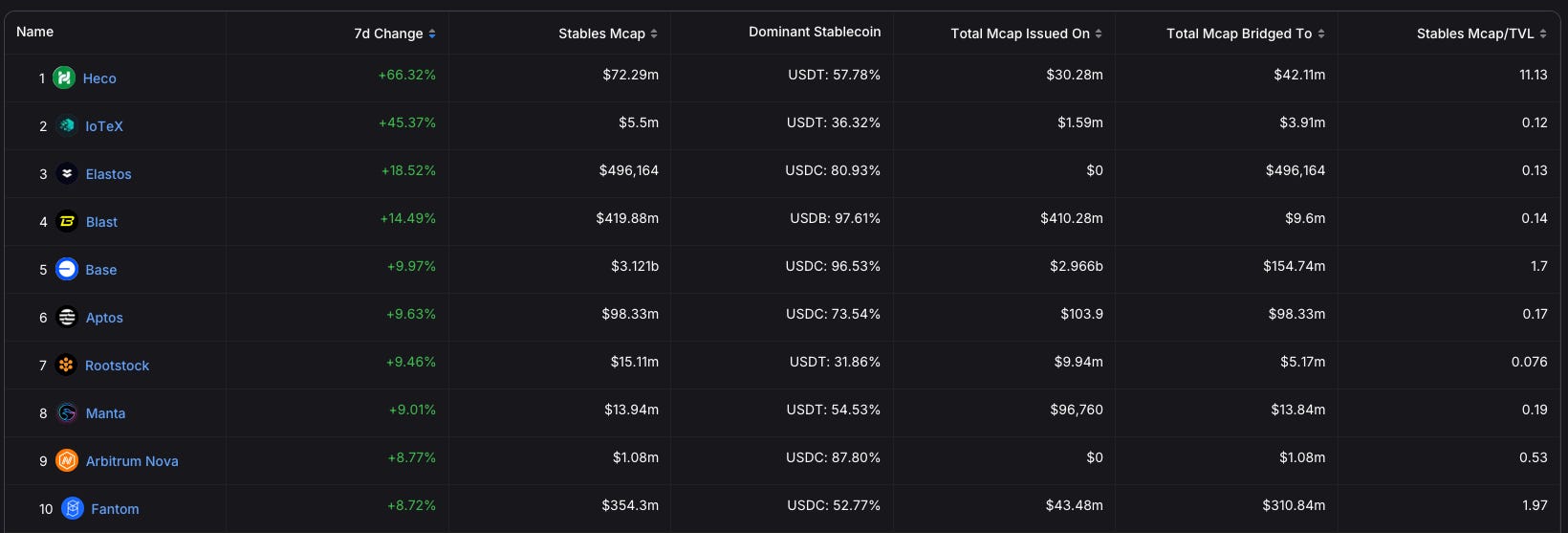
Task: Click the Heco chain logo icon
Action: point(64,78)
